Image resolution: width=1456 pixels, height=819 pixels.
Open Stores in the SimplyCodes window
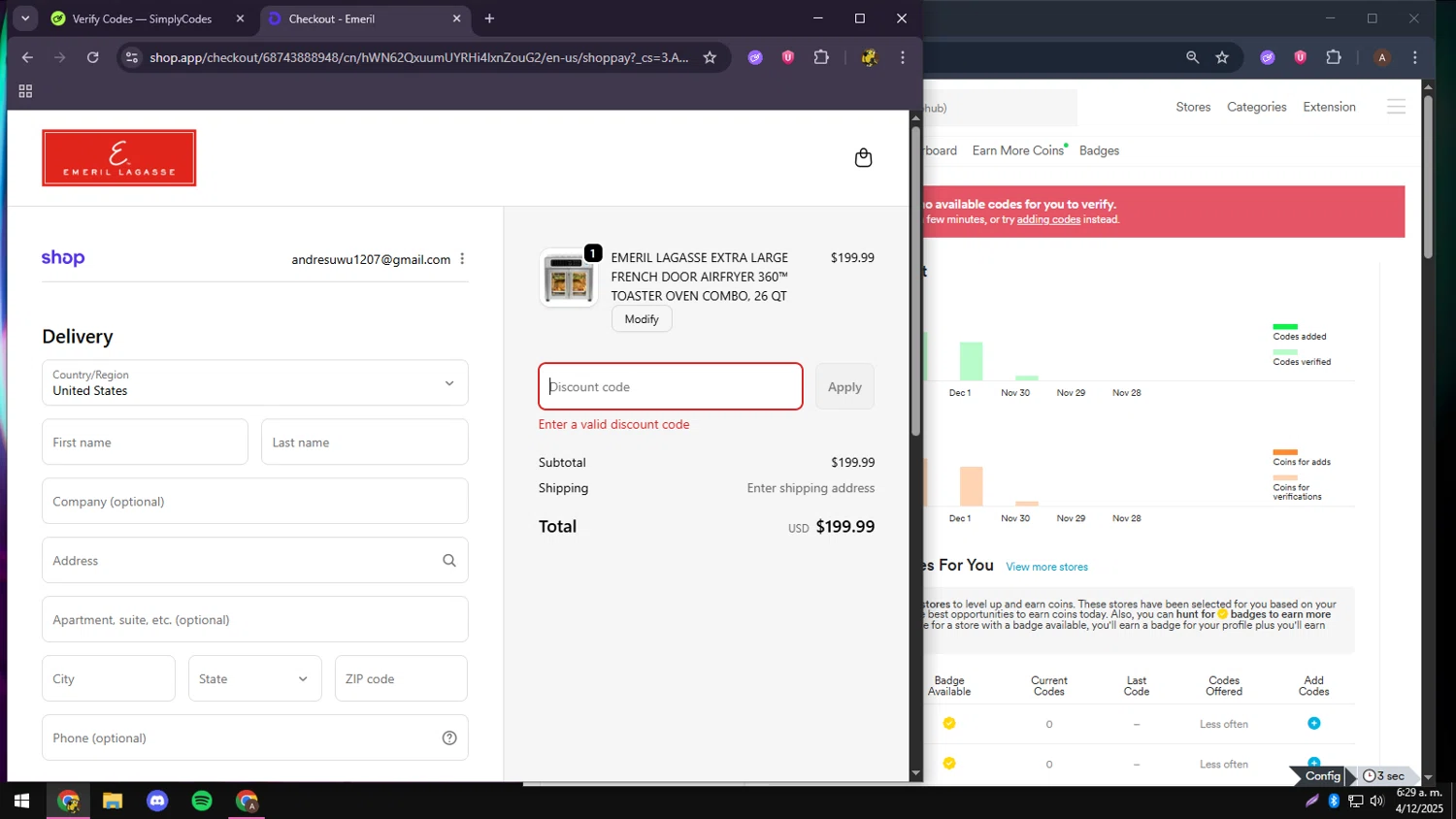click(x=1193, y=107)
